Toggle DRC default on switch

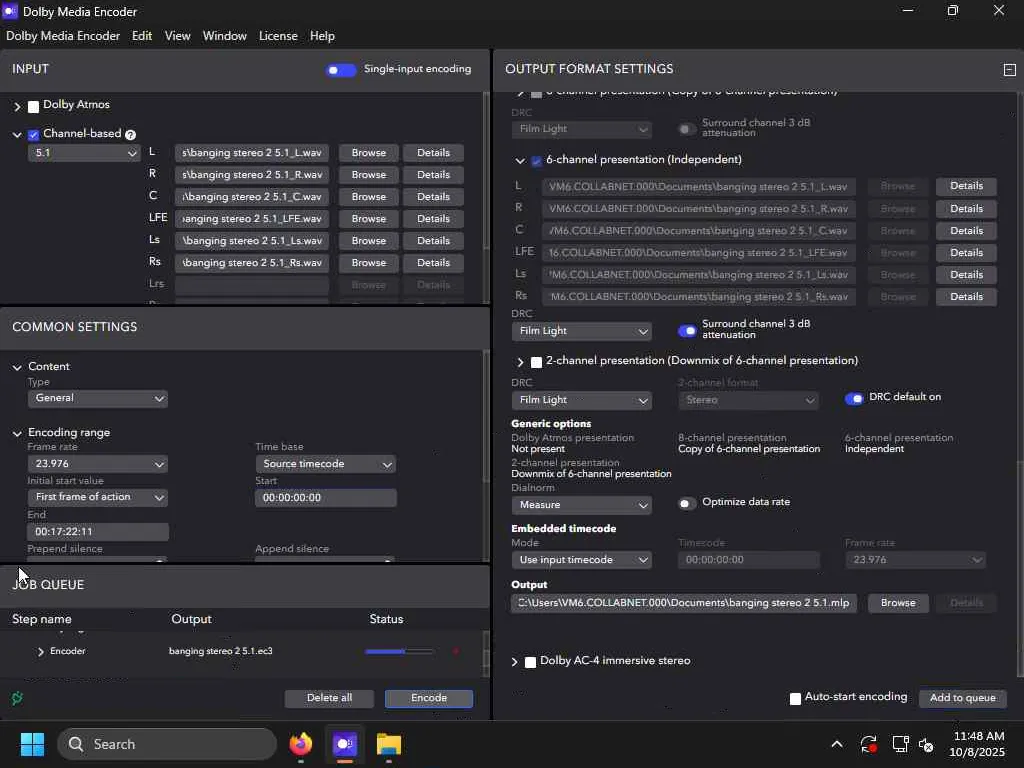click(854, 398)
